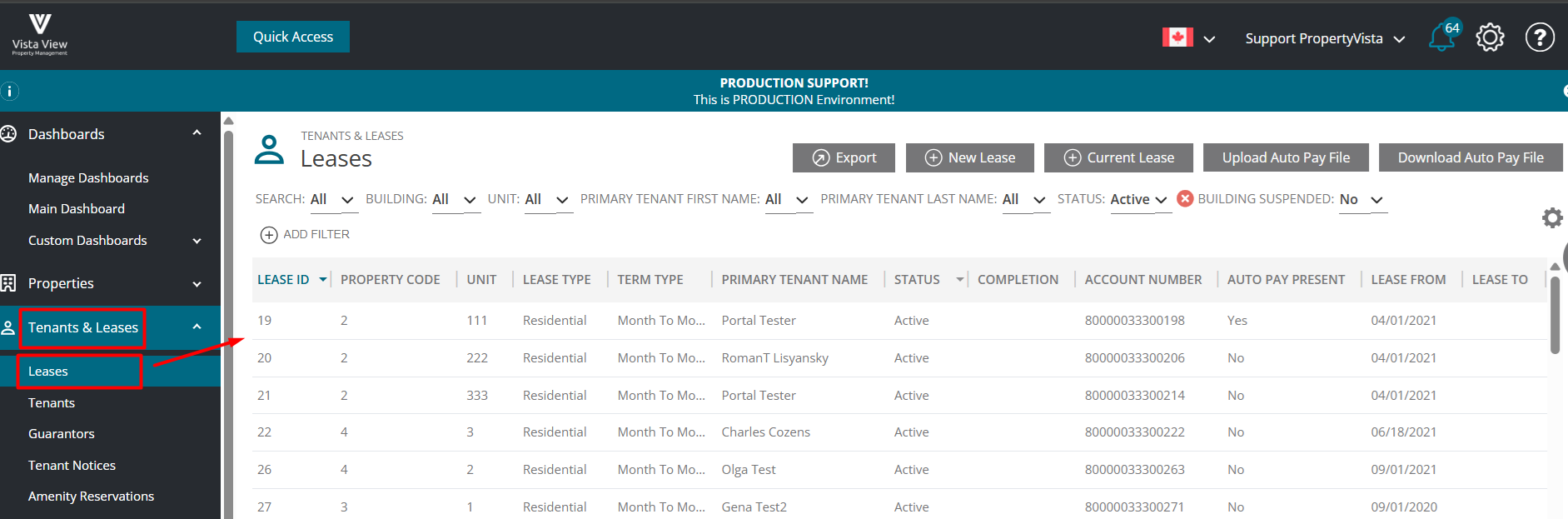1568x519 pixels.
Task: Click the plus icon beside Add Filter
Action: [x=269, y=235]
